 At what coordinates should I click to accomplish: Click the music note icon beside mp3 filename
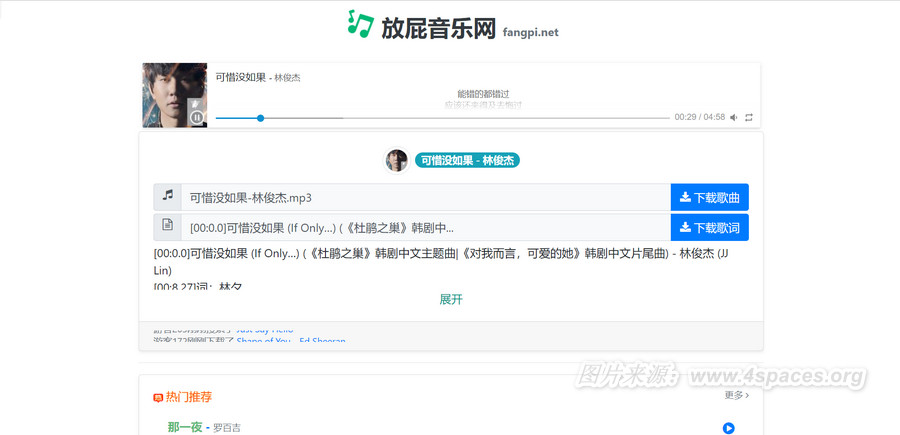168,196
